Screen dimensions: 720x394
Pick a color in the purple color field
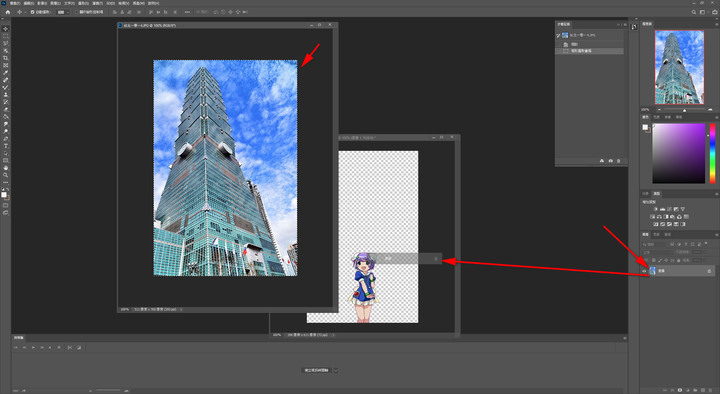(x=679, y=153)
